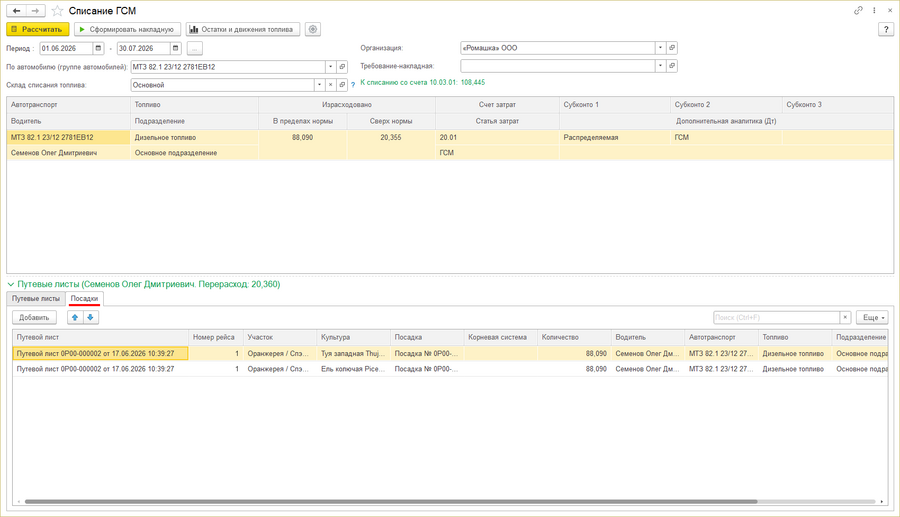Open calendar for start date 01.06.2026
Image resolution: width=900 pixels, height=517 pixels.
click(x=98, y=48)
